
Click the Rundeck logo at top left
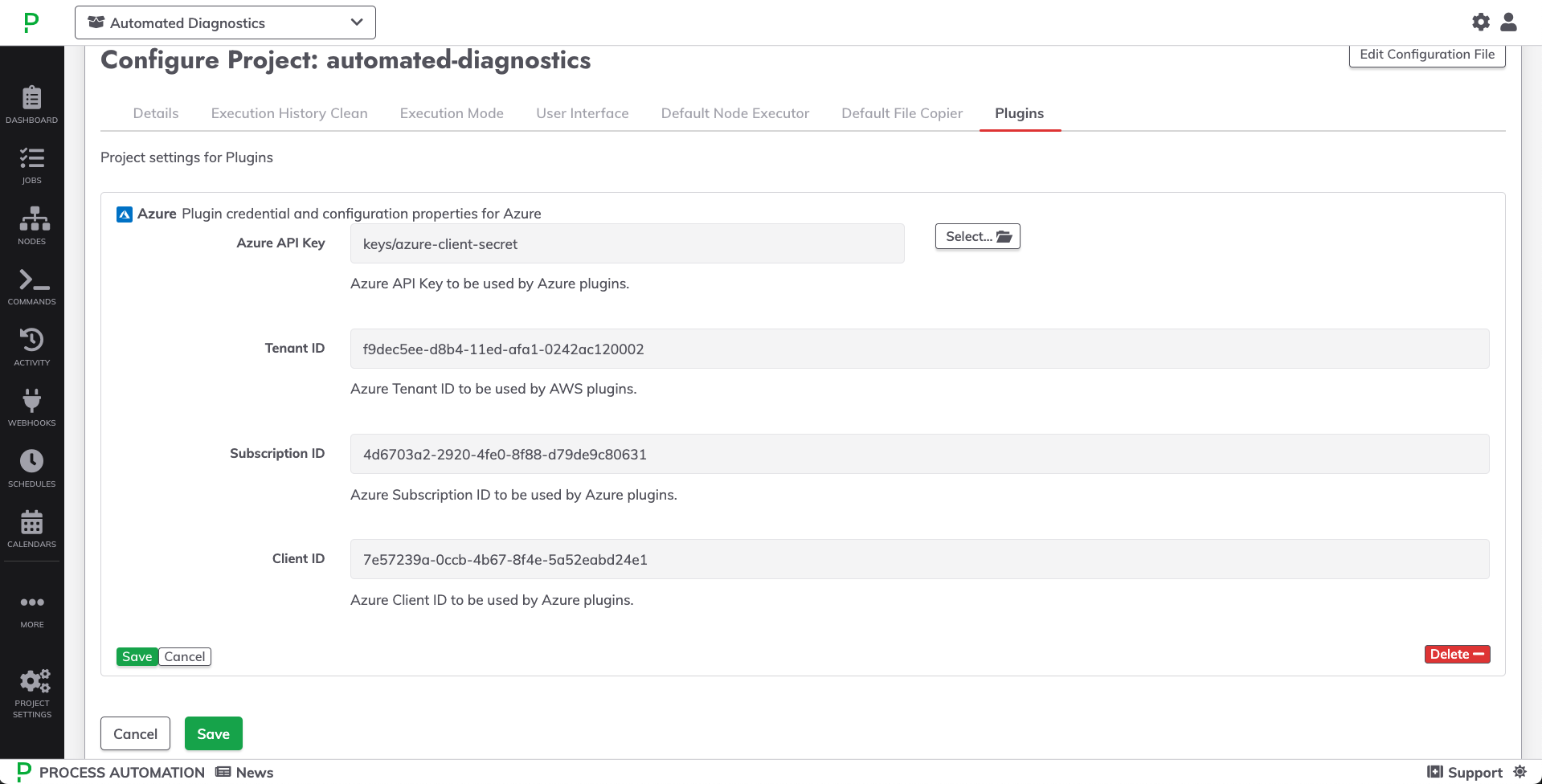tap(31, 22)
